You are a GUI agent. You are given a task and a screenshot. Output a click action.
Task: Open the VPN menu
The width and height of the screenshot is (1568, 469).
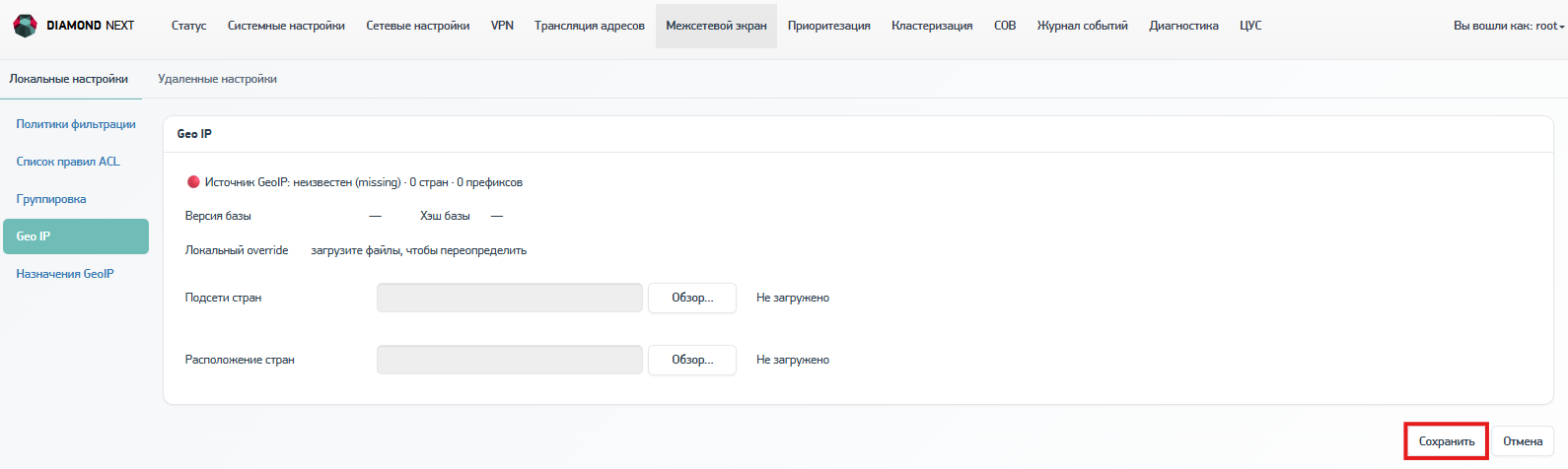(502, 26)
